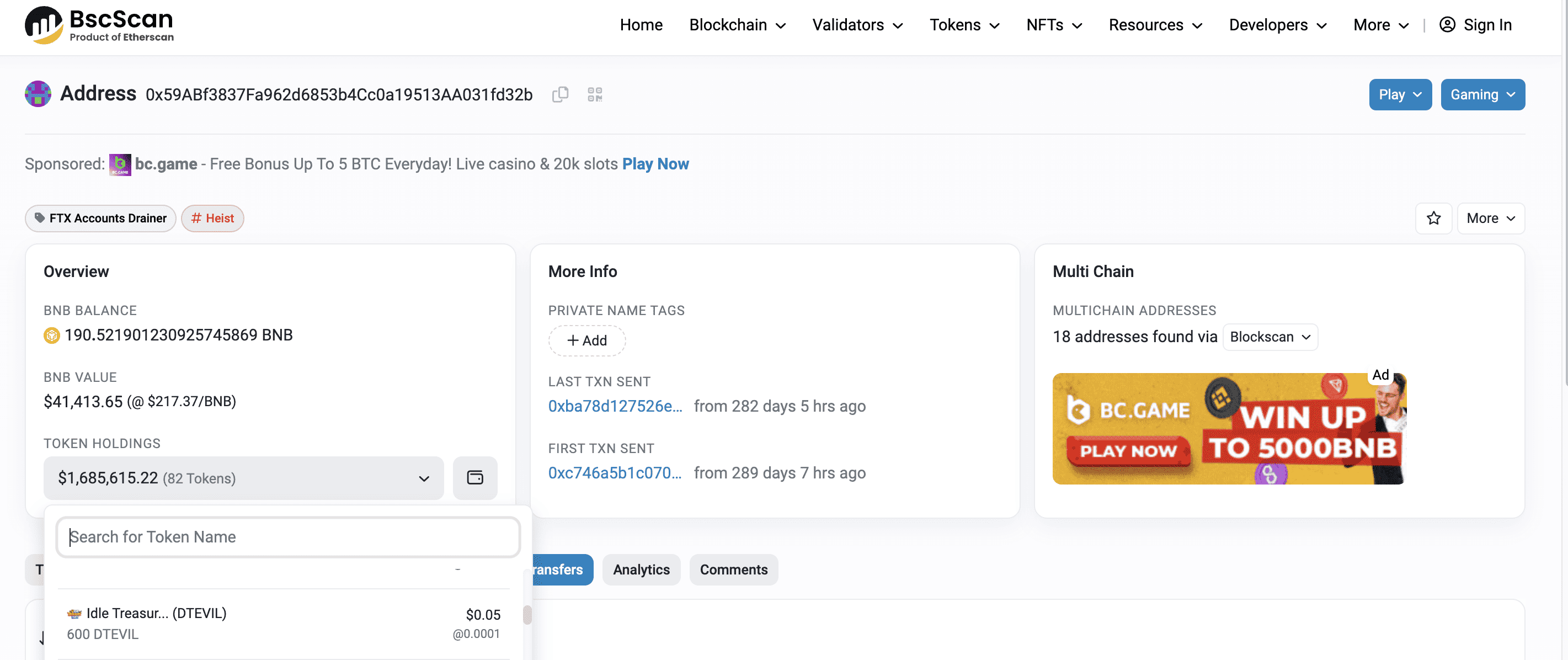Click the bc.game sponsor logo icon

(120, 164)
